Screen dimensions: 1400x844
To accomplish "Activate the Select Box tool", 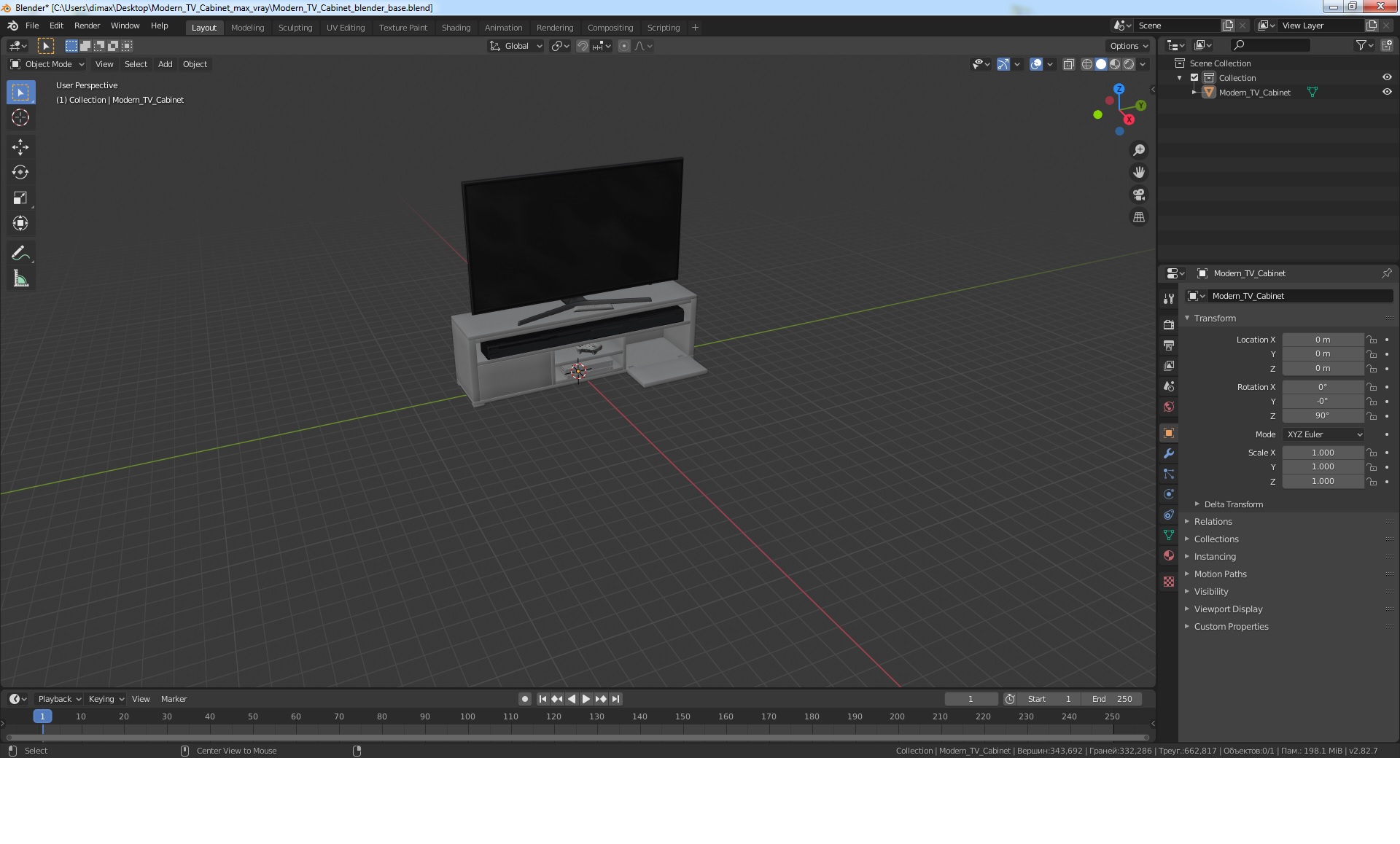I will pyautogui.click(x=20, y=93).
